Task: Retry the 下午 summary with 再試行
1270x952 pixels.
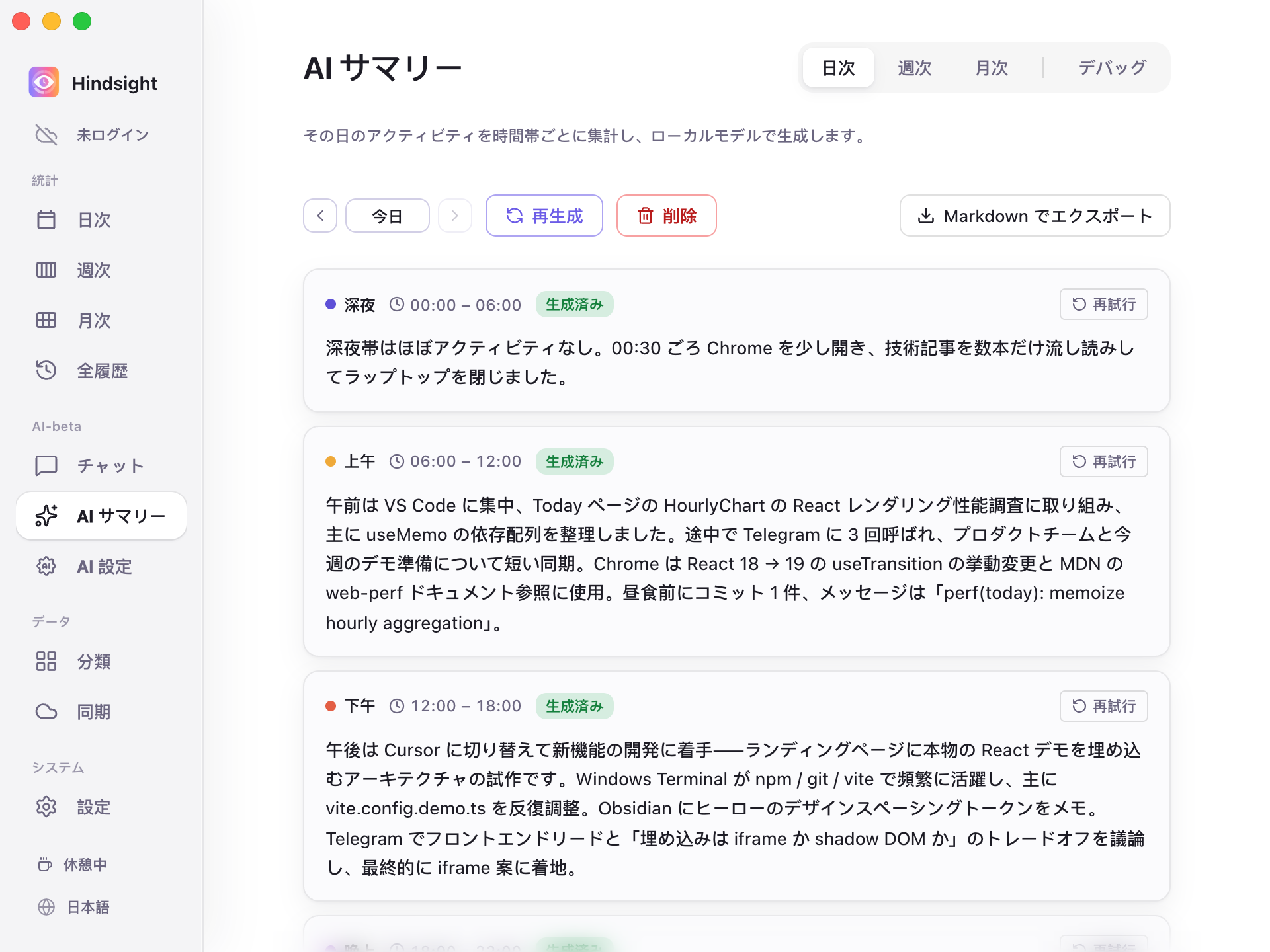Action: tap(1104, 706)
